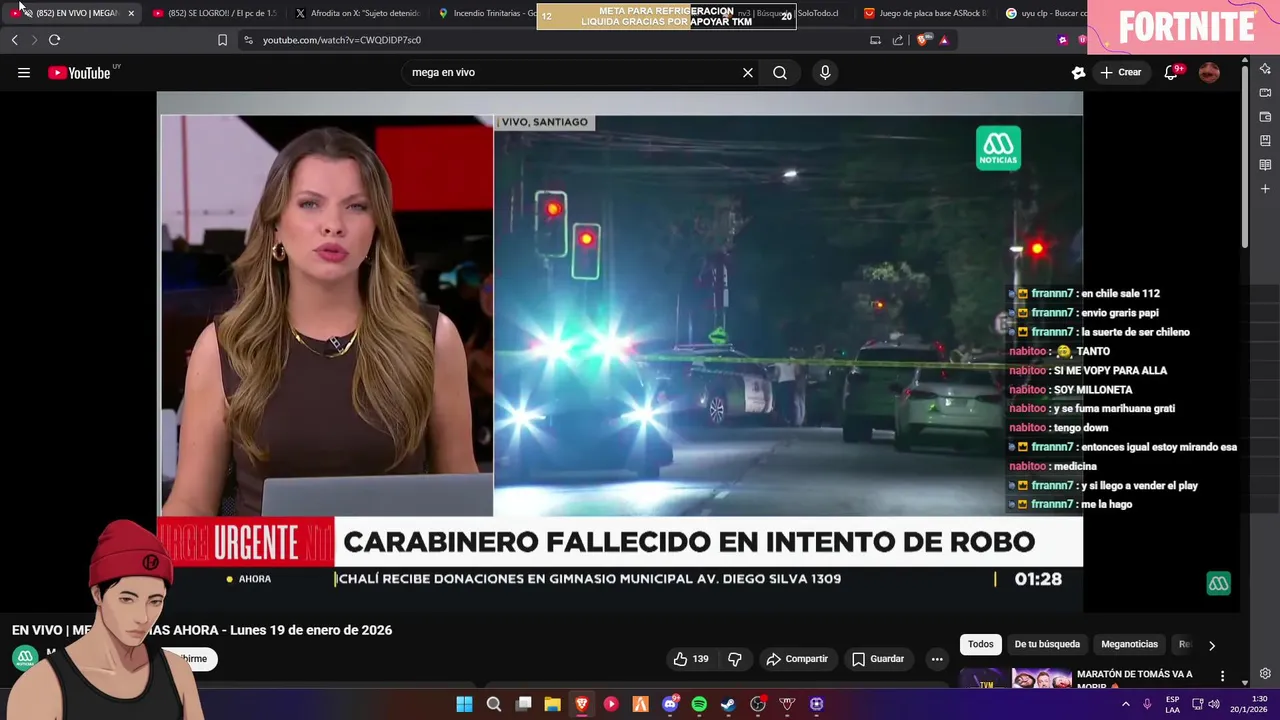Open File Explorer from taskbar
The image size is (1280, 720).
[552, 704]
